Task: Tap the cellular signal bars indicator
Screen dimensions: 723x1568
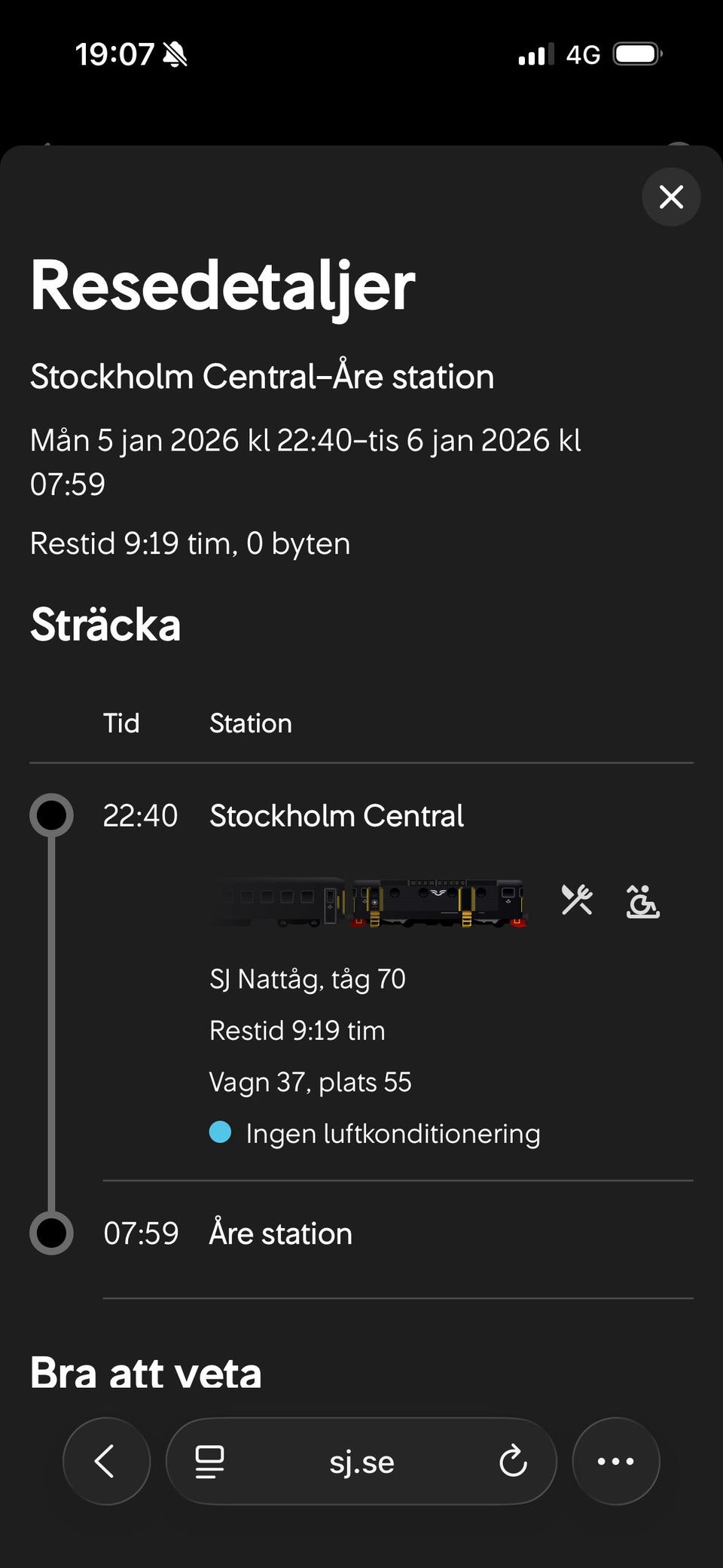Action: [535, 54]
